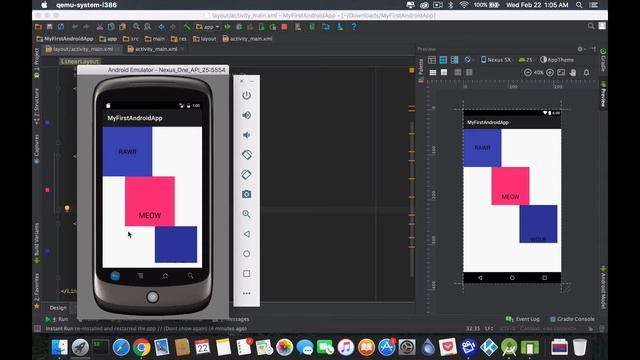The image size is (640, 360).
Task: Click LinearLayout tag in editor
Action: point(80,61)
